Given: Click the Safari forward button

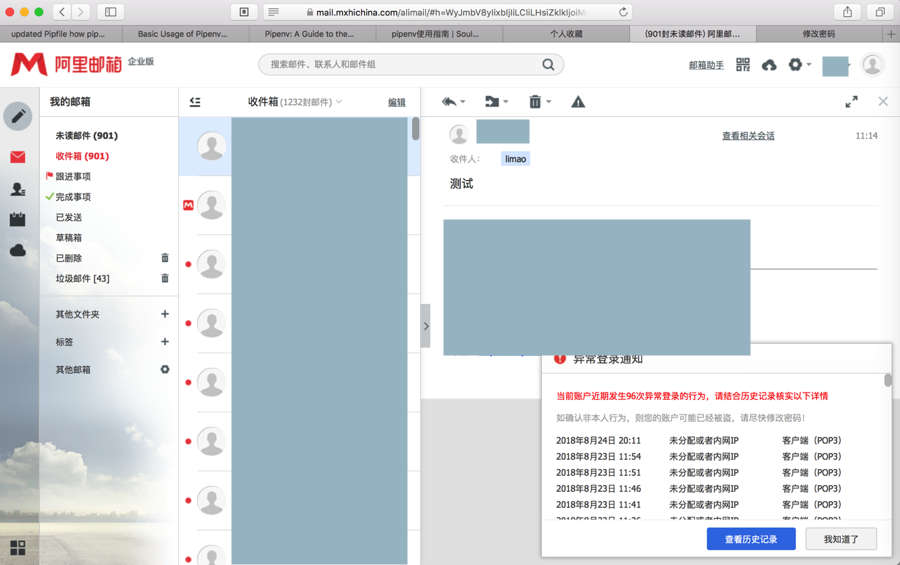Looking at the screenshot, I should tap(81, 11).
